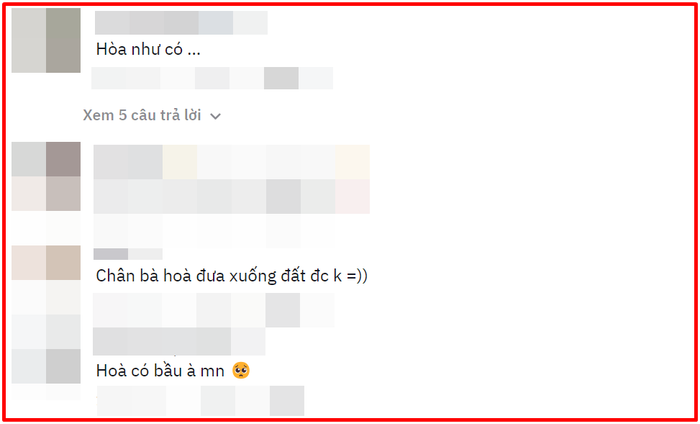Select the comment text "Hòa như có ..."
700x424 pixels.
(148, 50)
